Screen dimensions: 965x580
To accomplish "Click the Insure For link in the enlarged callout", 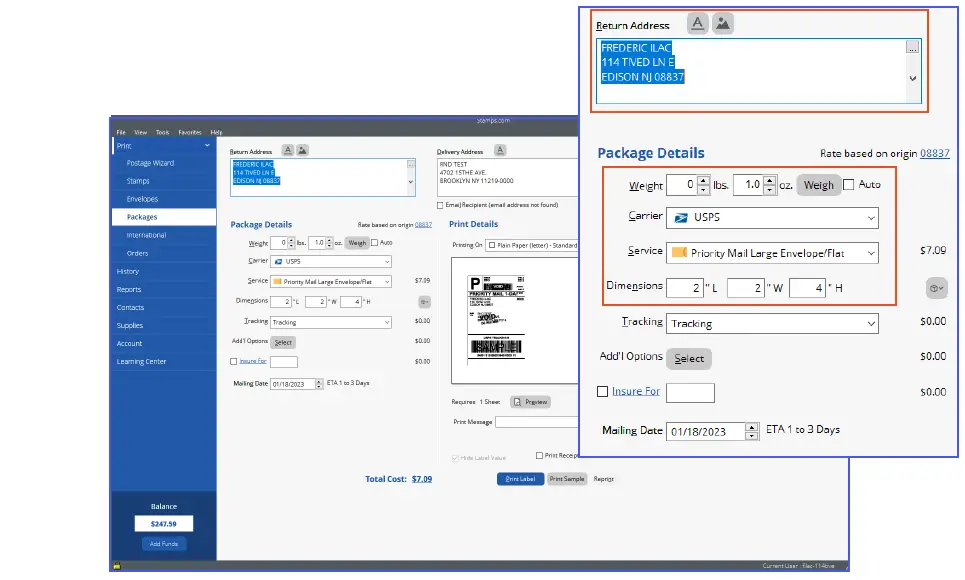I will click(636, 391).
